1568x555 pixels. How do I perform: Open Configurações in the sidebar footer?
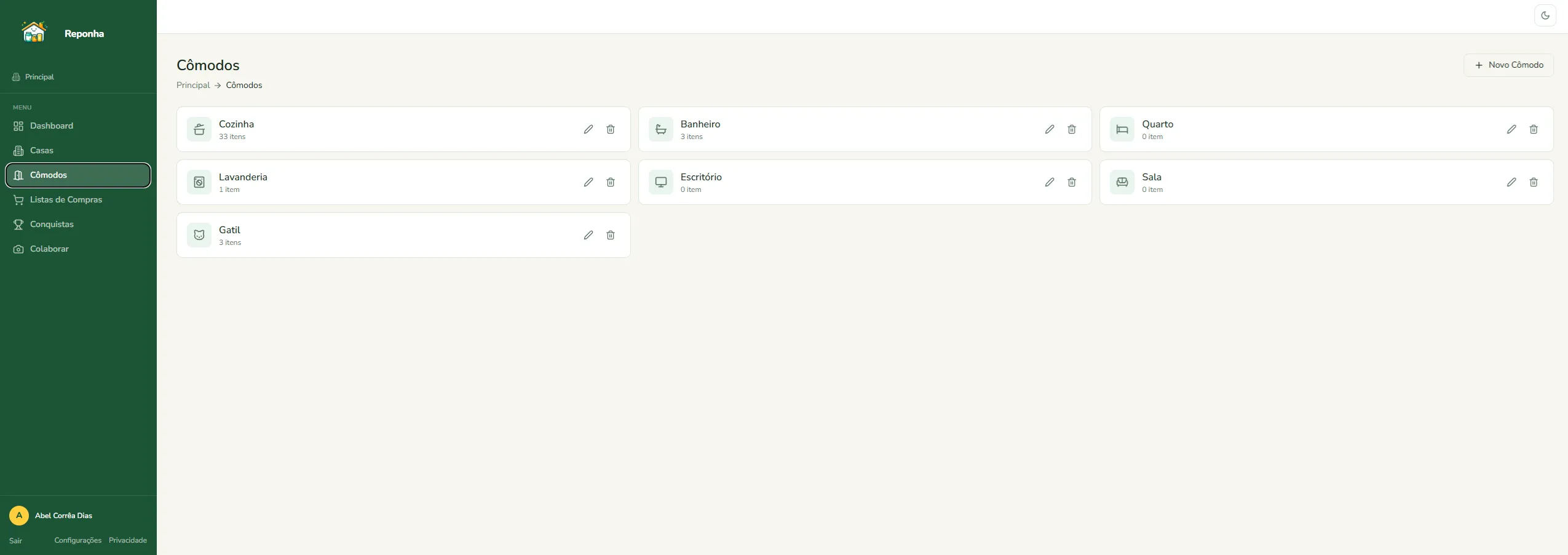[x=78, y=540]
